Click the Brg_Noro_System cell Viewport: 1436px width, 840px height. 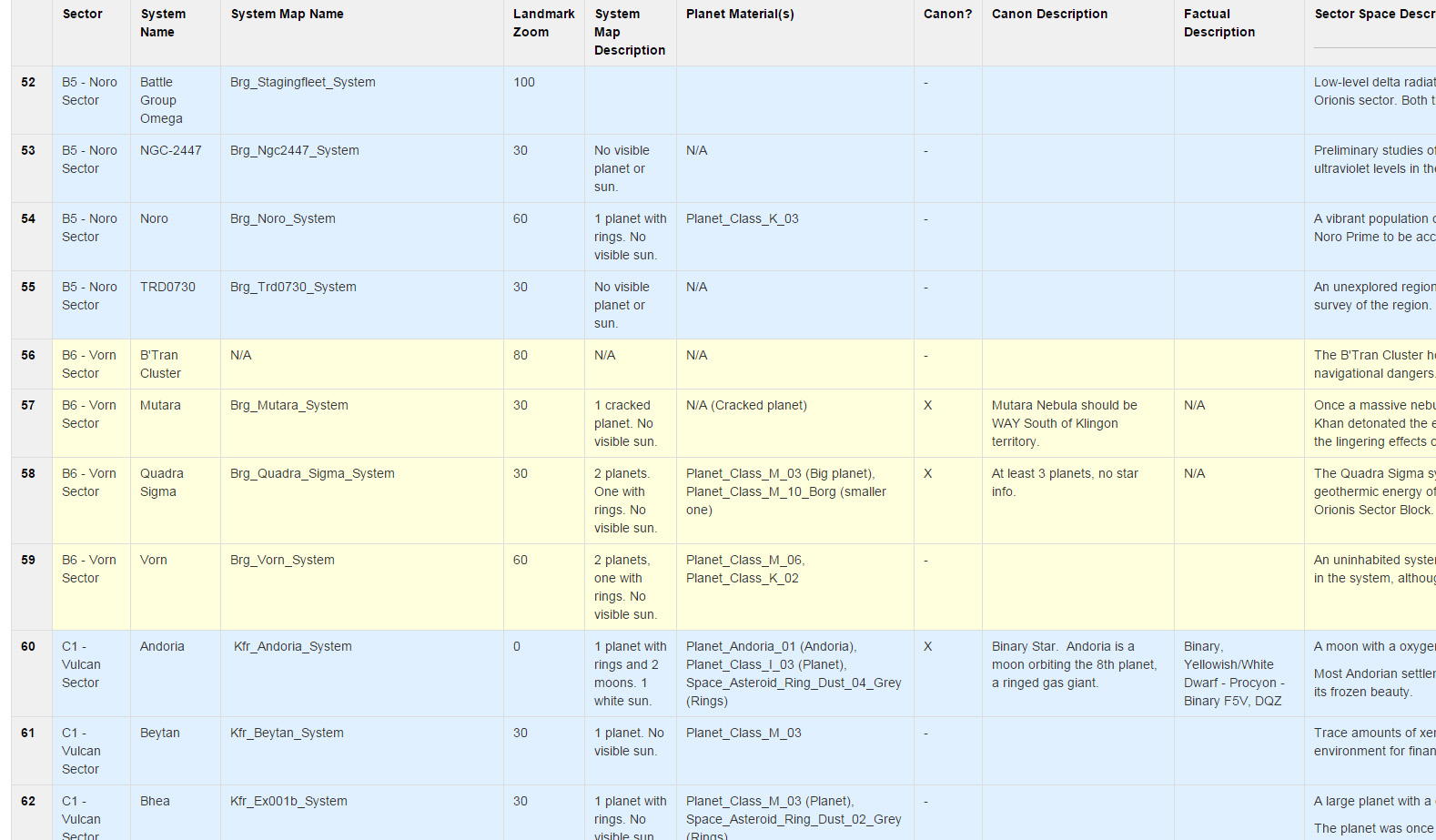coord(362,237)
